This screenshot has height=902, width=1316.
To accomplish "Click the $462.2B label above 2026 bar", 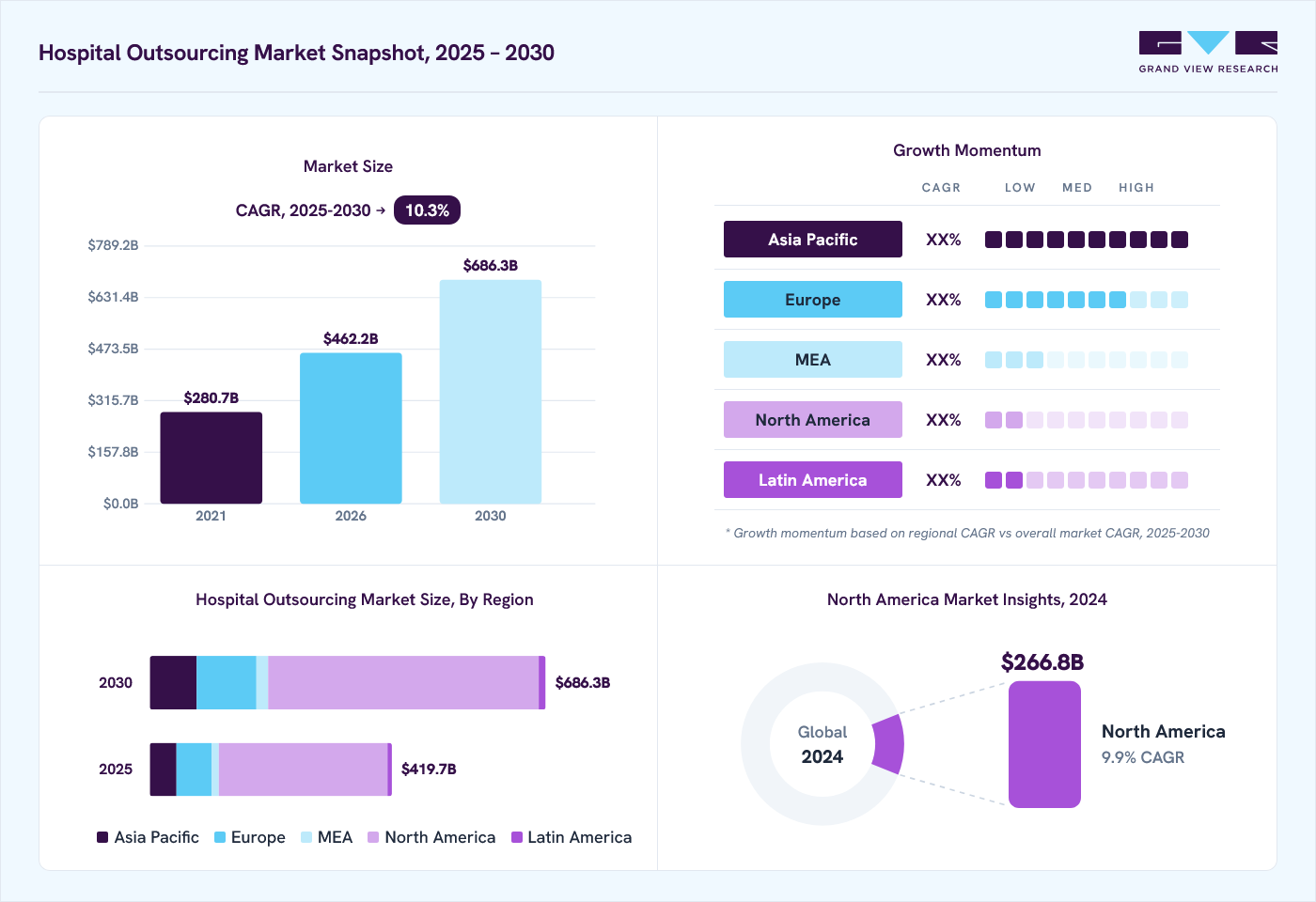I will (351, 339).
